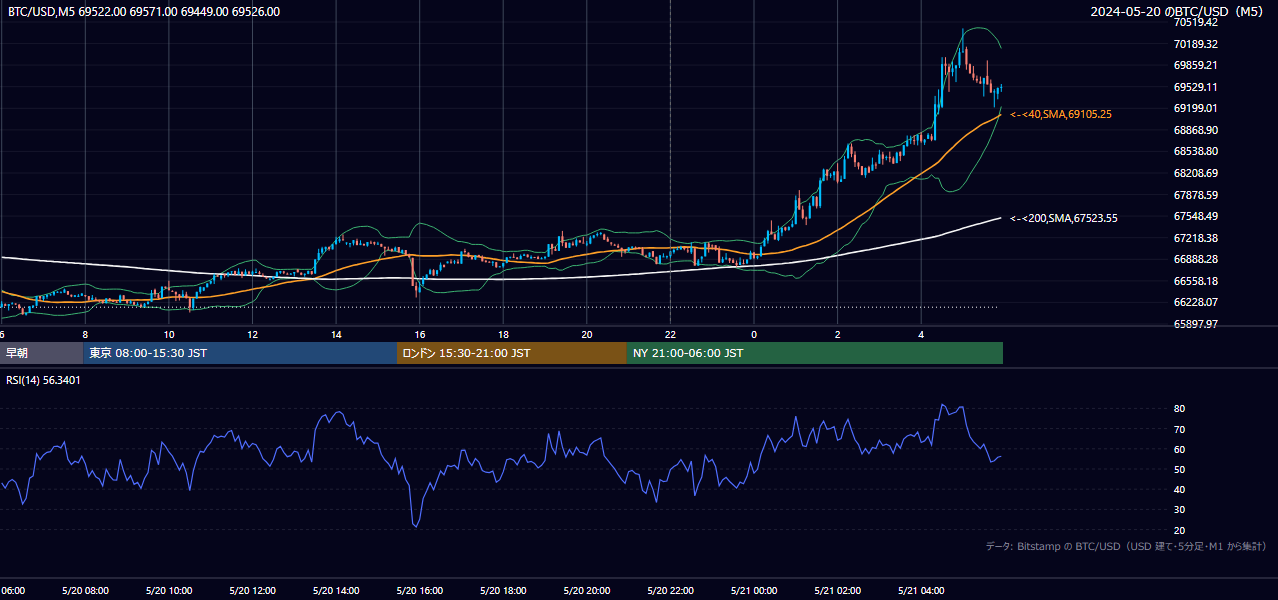Pick hour label 4 below price chart
The height and width of the screenshot is (600, 1278).
coord(921,335)
